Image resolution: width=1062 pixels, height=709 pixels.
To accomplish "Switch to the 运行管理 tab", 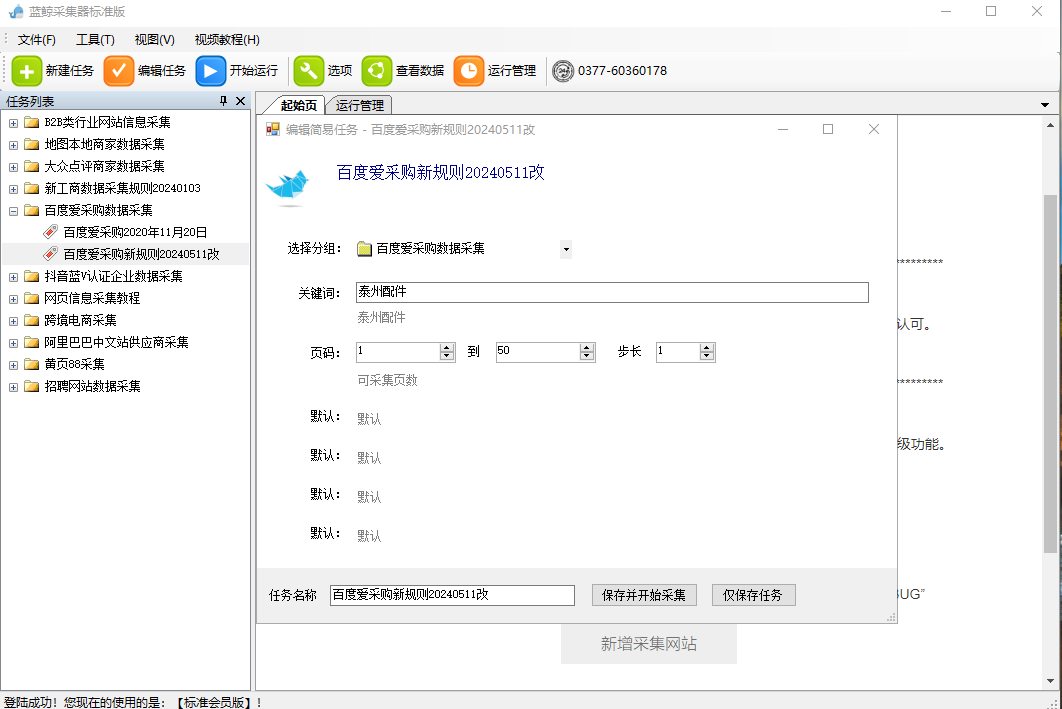I will pyautogui.click(x=359, y=105).
